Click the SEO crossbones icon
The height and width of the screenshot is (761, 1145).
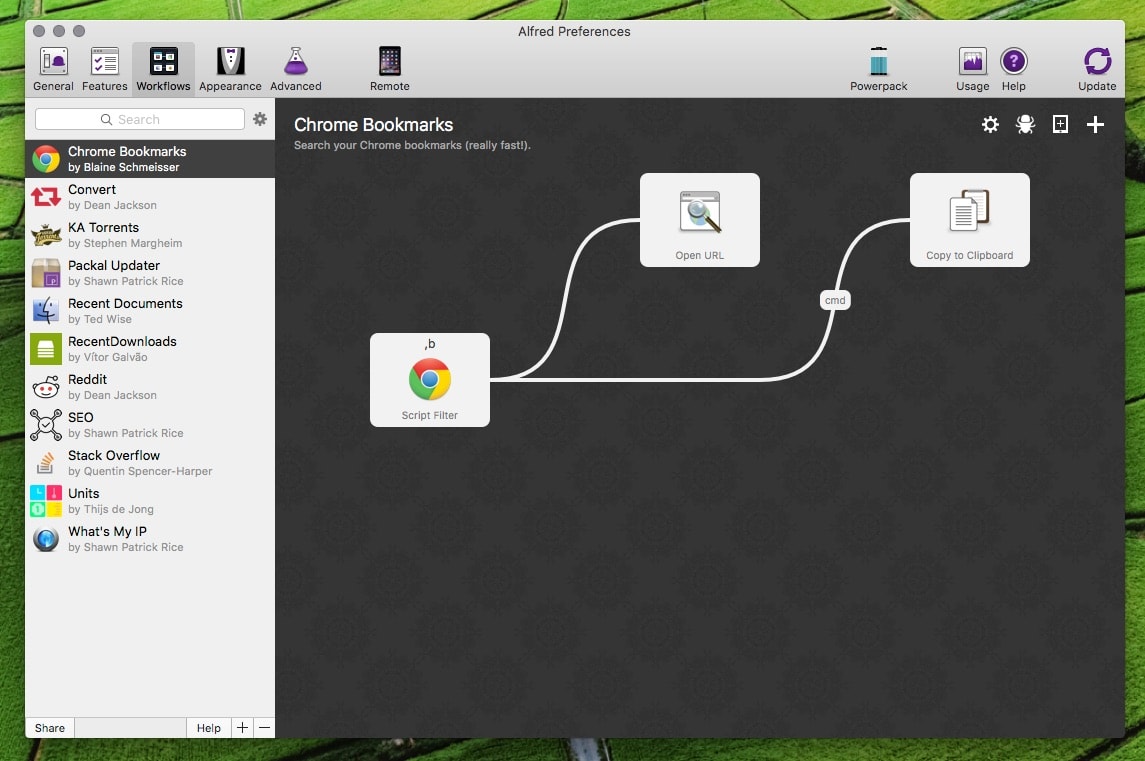click(x=46, y=424)
